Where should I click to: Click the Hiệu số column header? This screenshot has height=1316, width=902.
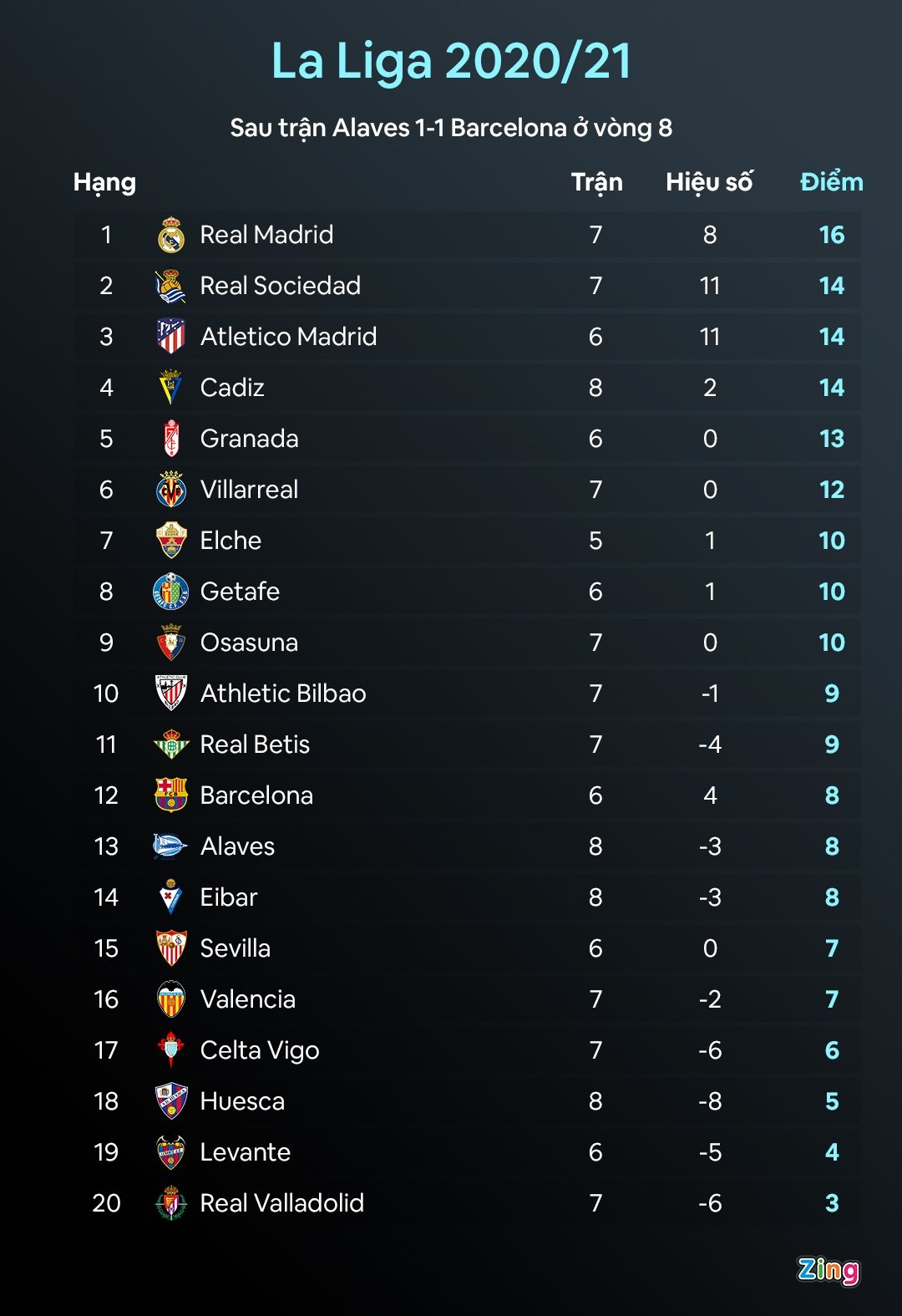(x=709, y=182)
